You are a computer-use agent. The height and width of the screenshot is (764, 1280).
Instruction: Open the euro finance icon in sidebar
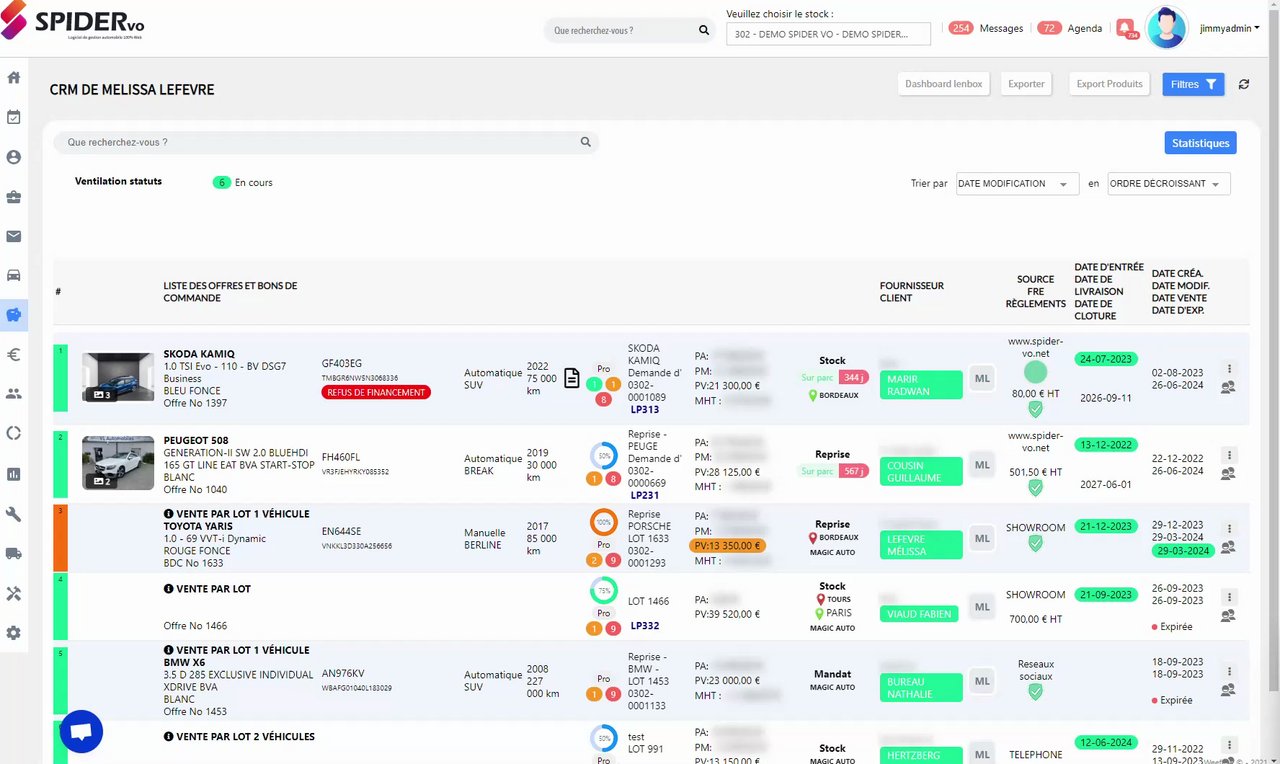(x=14, y=354)
